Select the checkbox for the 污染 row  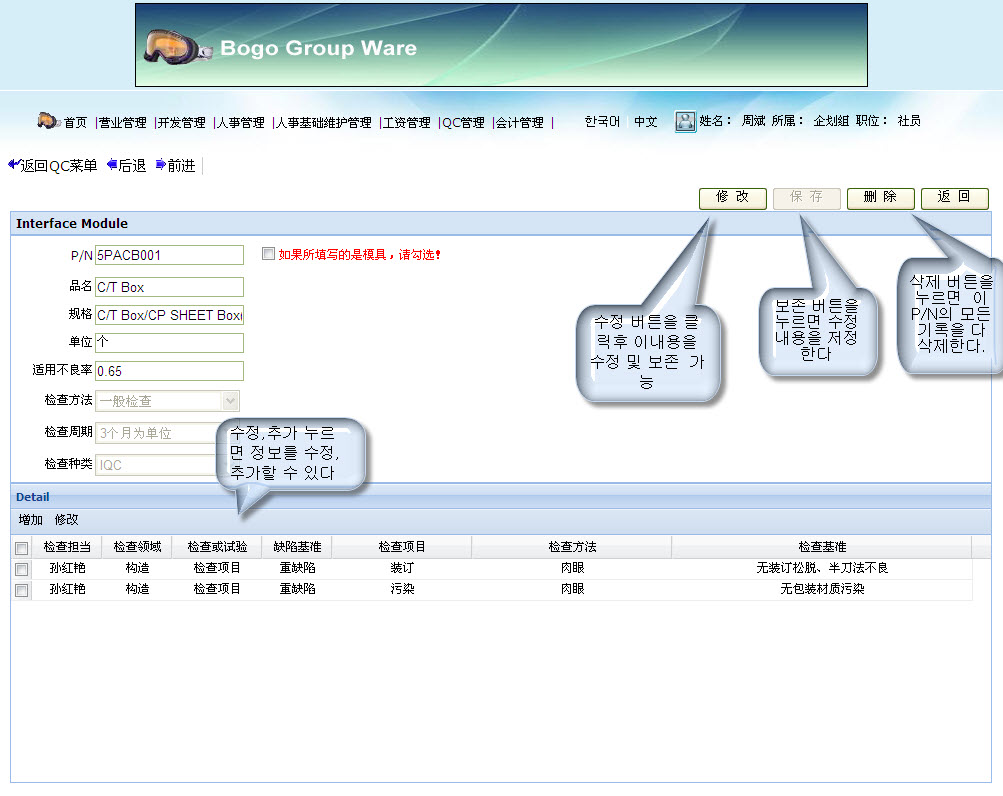(22, 591)
